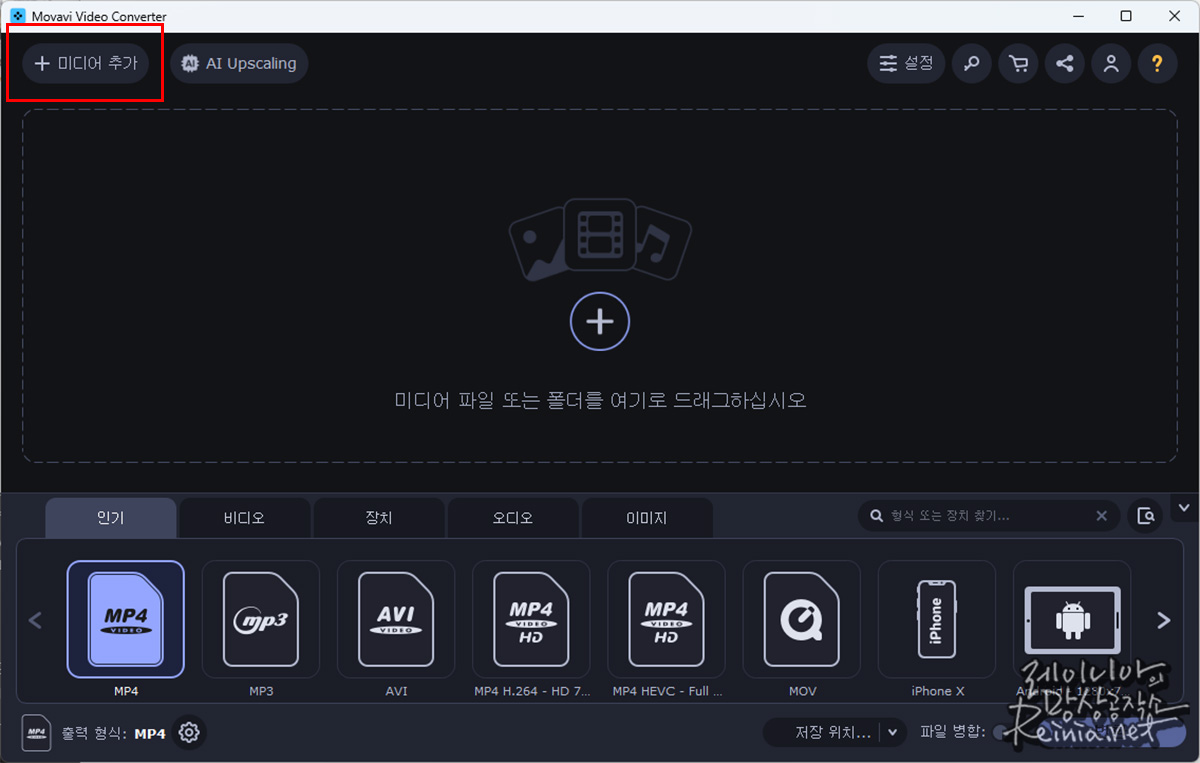Select the MP4 HEVC - Full preset

point(666,620)
